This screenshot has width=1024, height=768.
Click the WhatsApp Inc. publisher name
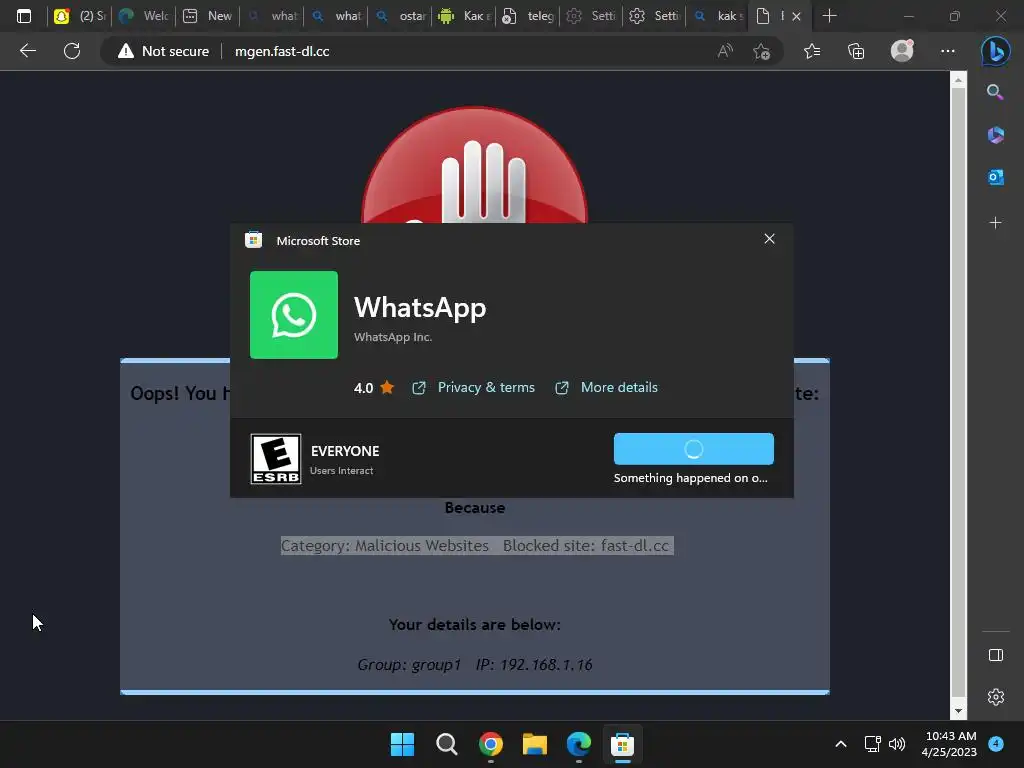pyautogui.click(x=392, y=337)
